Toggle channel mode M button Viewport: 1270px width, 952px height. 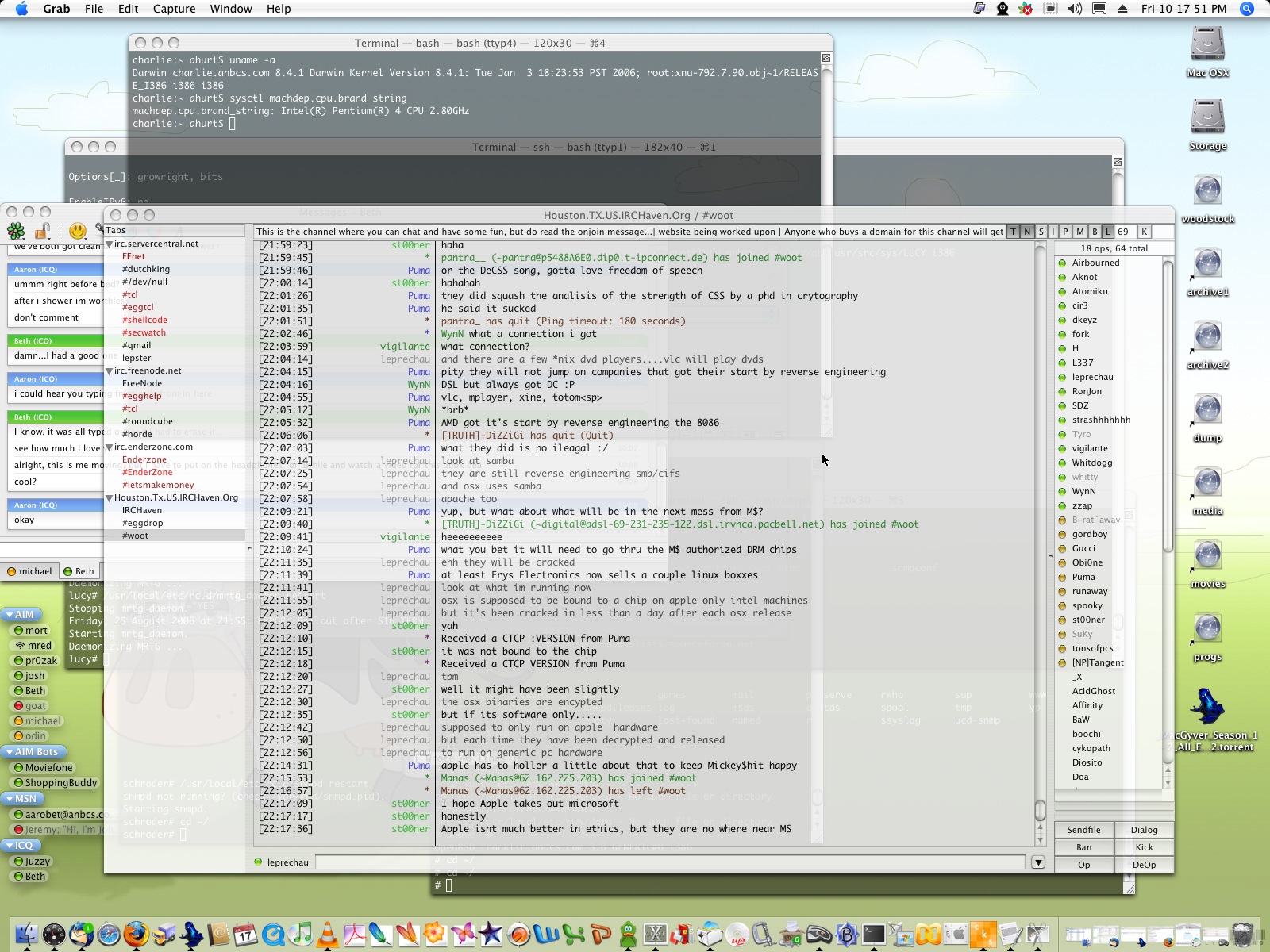coord(1080,232)
